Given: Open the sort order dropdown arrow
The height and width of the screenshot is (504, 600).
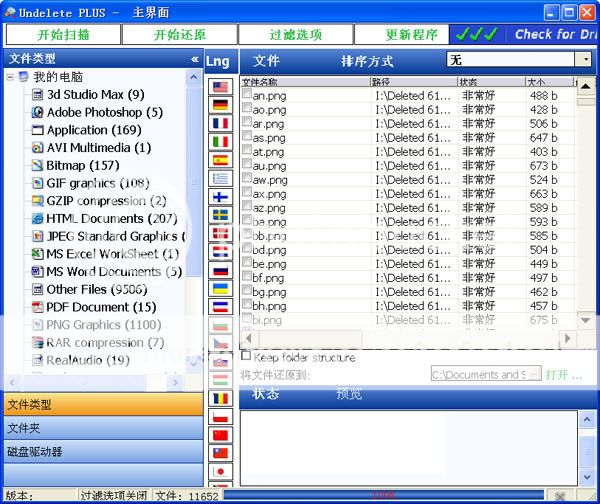Looking at the screenshot, I should pyautogui.click(x=585, y=59).
